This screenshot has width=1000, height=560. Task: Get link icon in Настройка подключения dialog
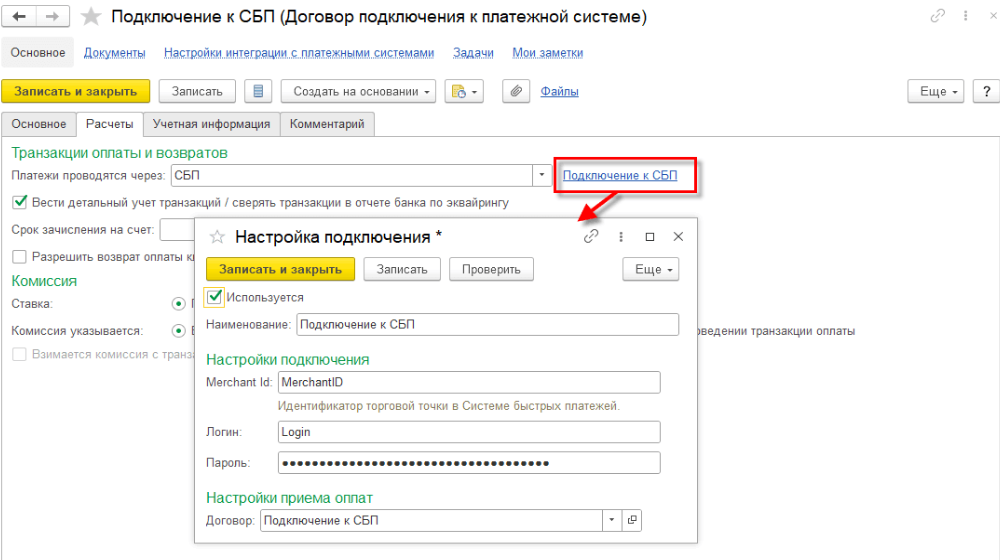591,237
